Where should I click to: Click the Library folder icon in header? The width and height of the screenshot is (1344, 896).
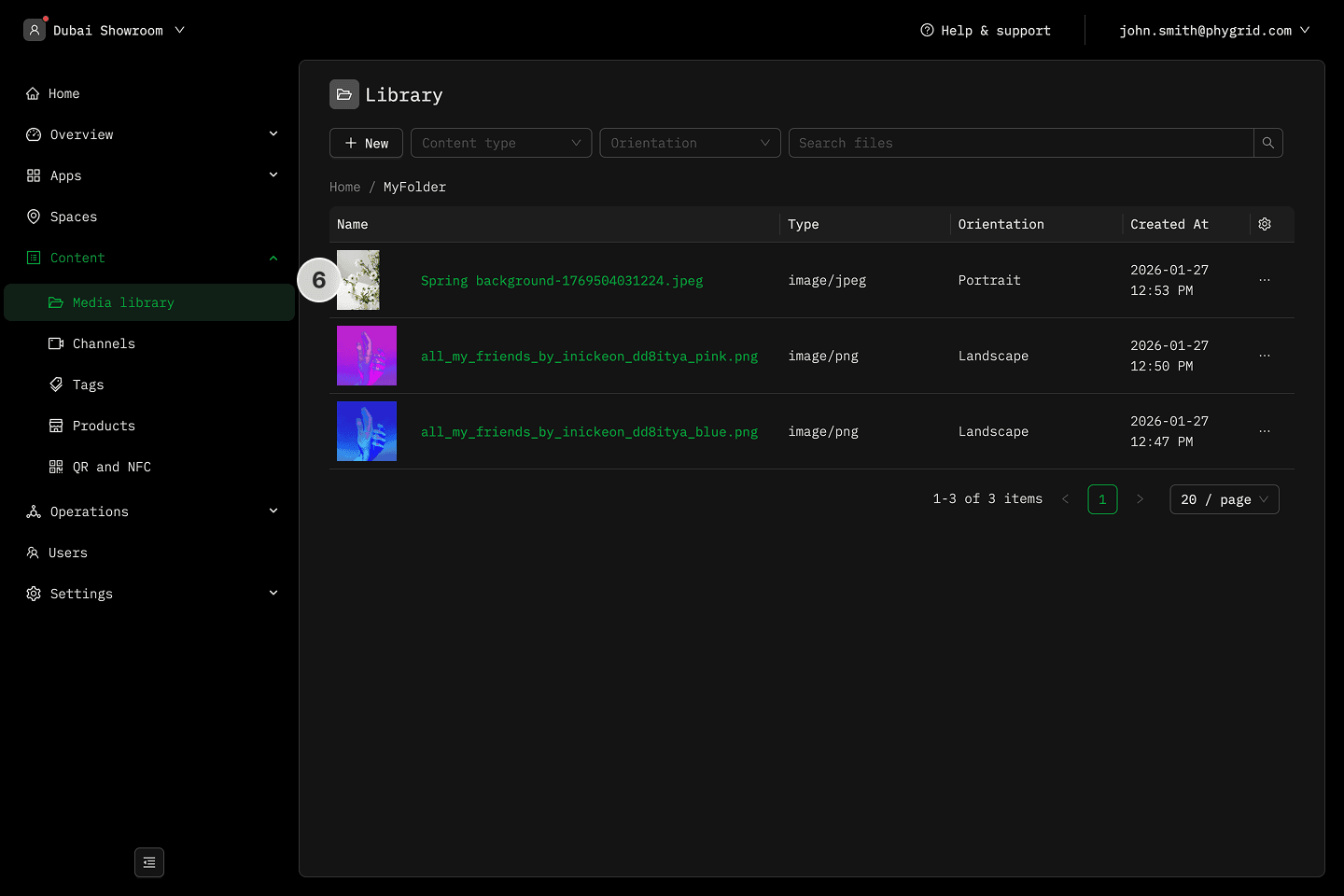tap(344, 94)
